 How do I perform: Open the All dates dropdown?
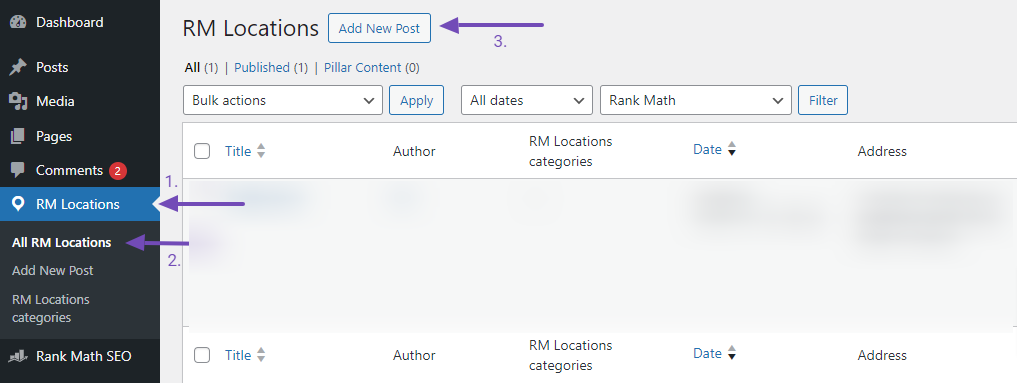tap(527, 100)
